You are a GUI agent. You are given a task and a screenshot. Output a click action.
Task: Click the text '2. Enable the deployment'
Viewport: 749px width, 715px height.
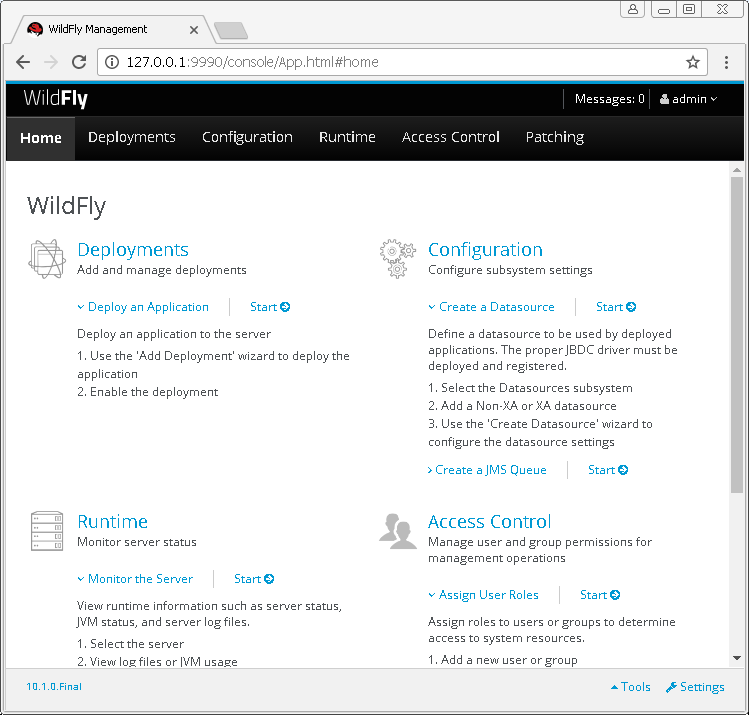tap(148, 392)
